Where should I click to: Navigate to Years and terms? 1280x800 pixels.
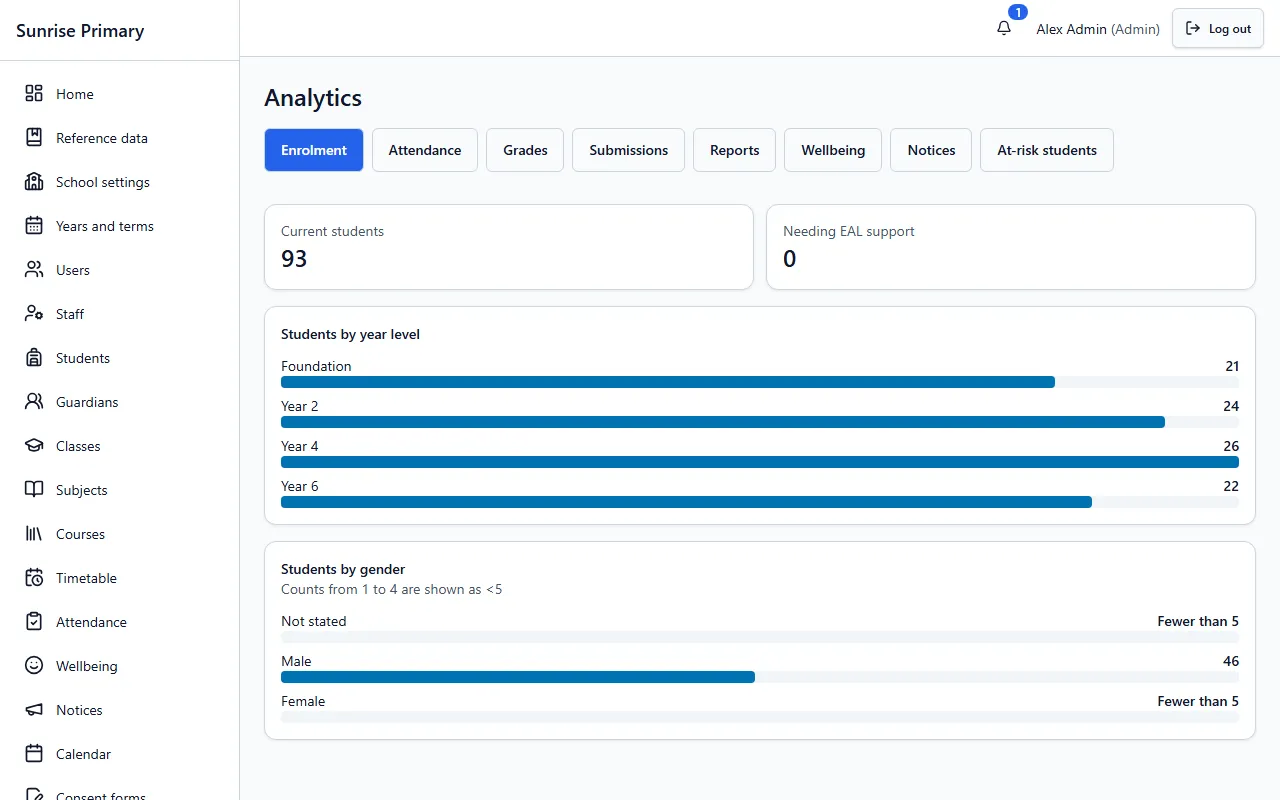(120, 225)
